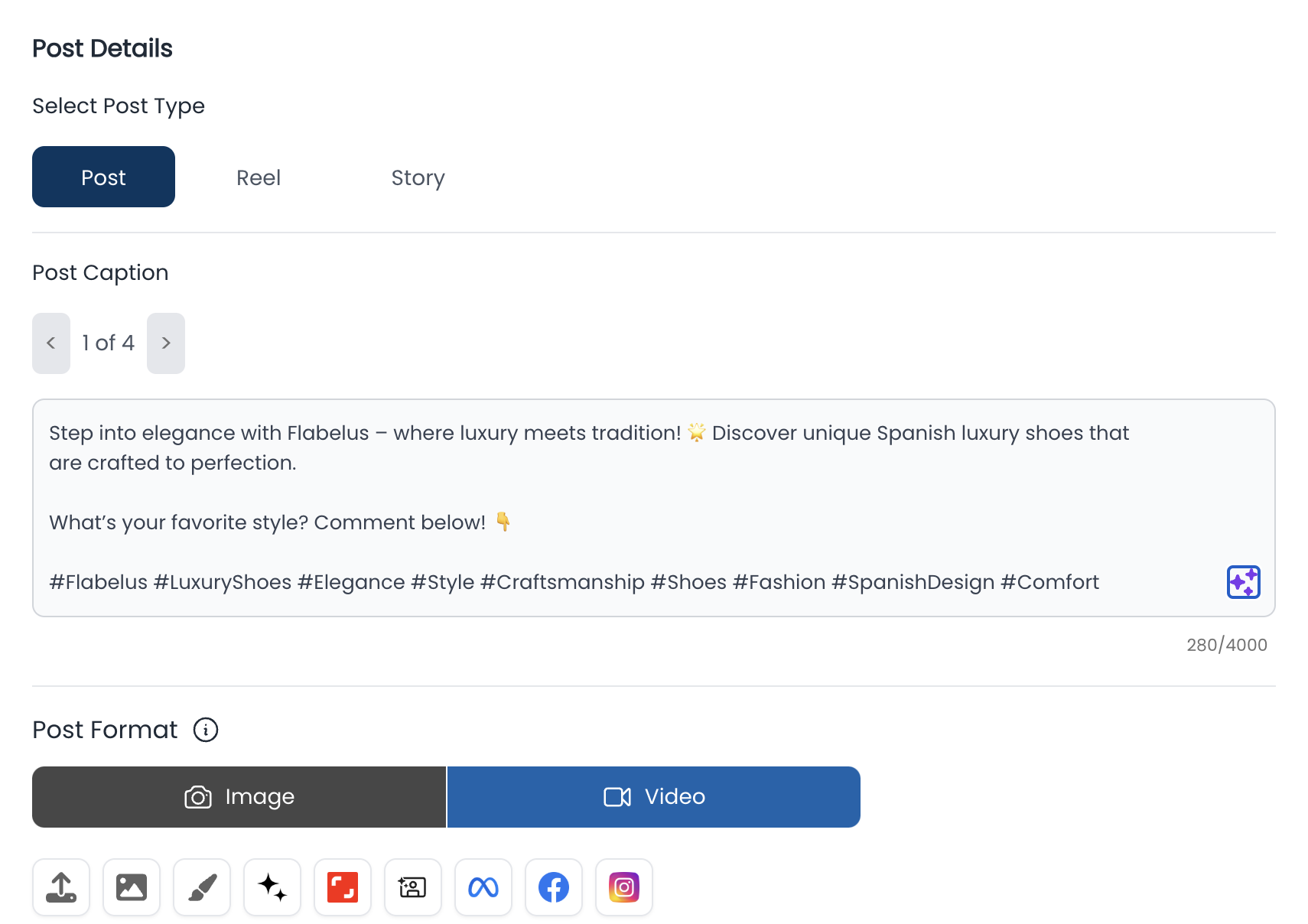Click the Meta logo icon

(483, 887)
